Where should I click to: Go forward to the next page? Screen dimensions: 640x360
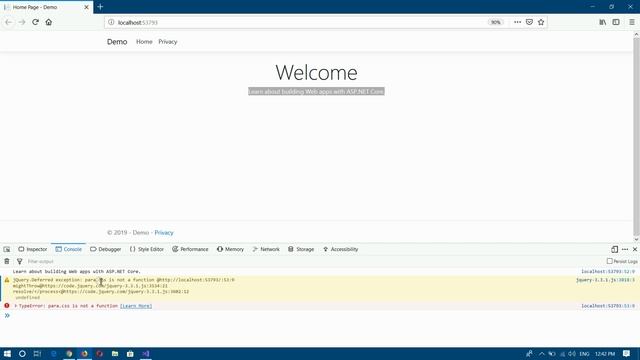click(x=22, y=22)
